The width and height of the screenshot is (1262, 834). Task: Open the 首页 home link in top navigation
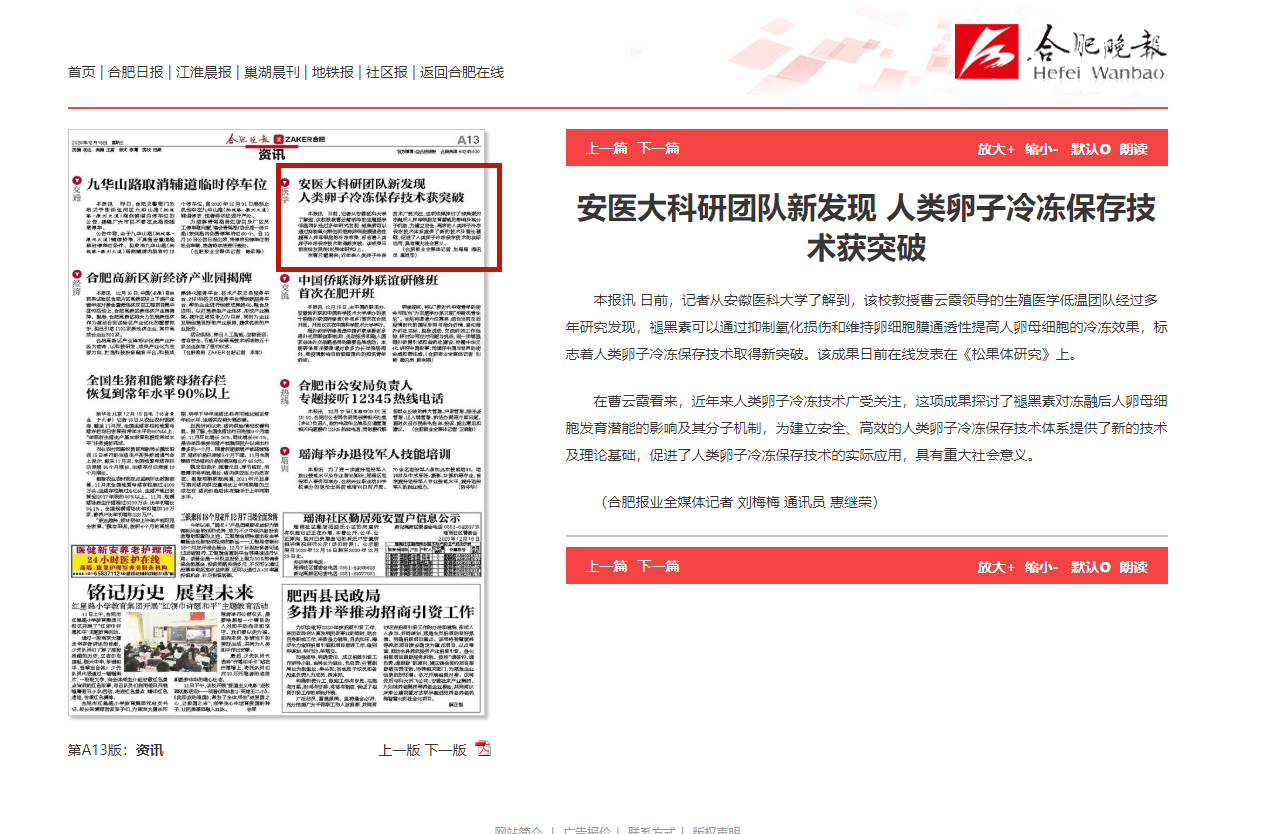(x=82, y=72)
